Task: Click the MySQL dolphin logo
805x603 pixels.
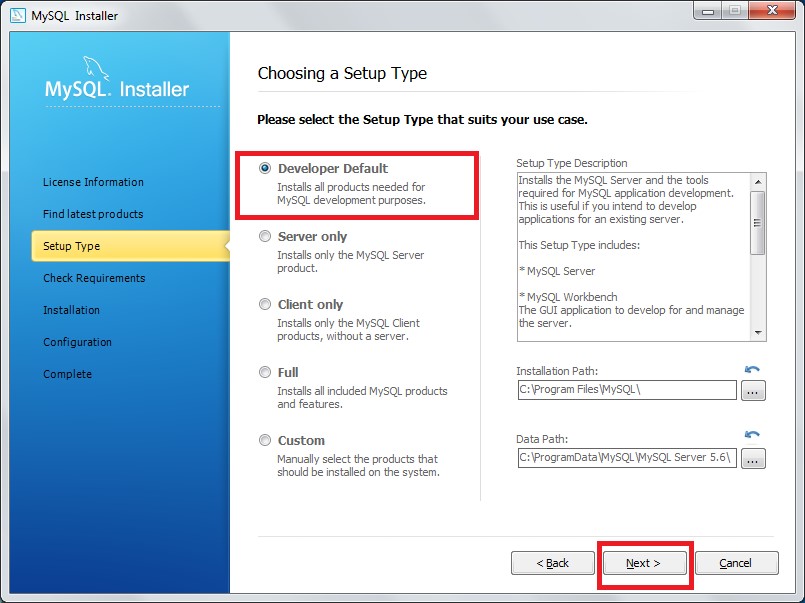Action: tap(96, 68)
